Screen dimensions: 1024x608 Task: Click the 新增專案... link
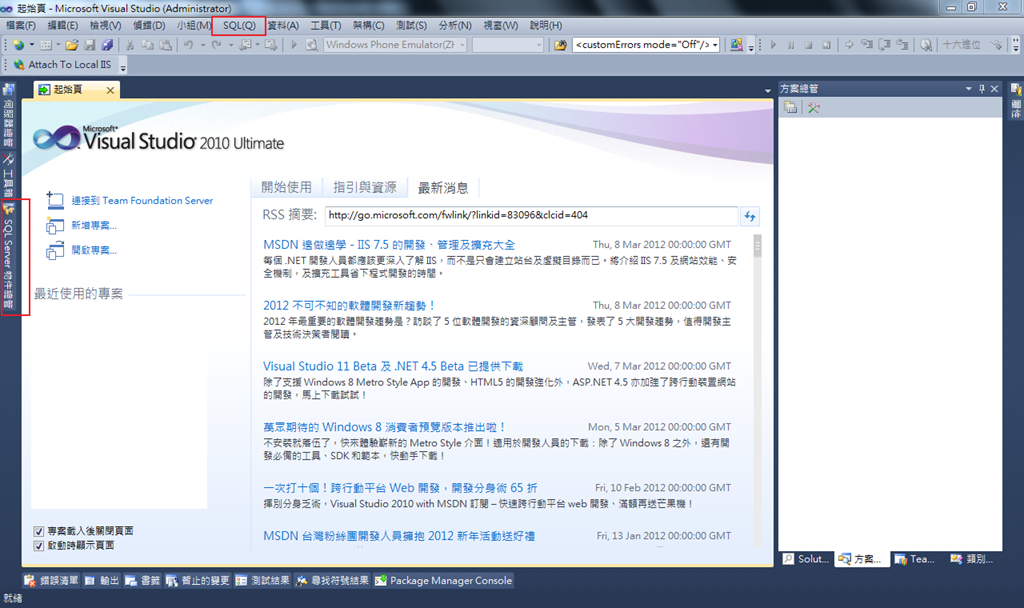94,225
